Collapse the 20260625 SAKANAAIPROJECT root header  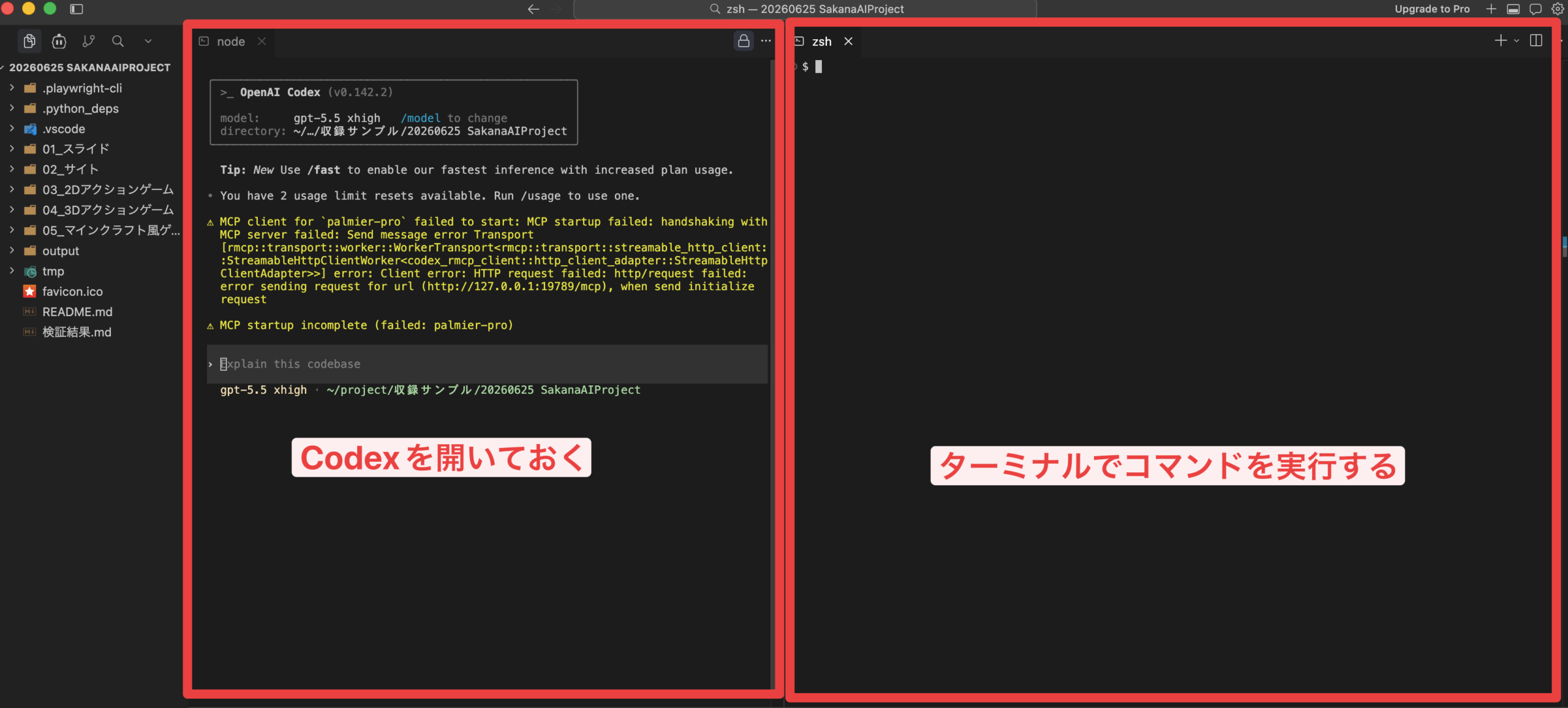click(91, 67)
